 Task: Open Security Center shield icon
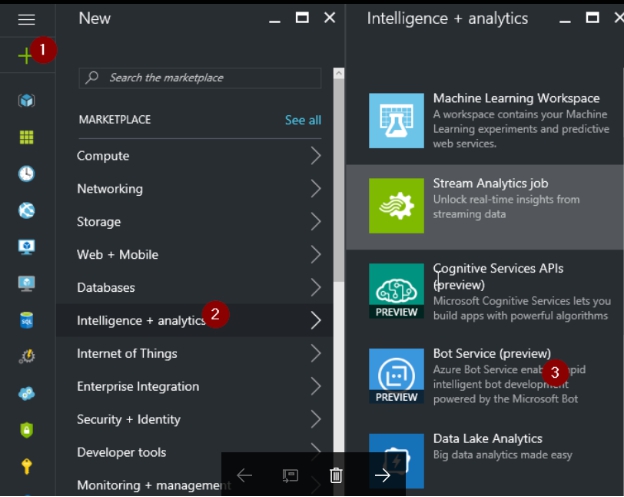26,430
